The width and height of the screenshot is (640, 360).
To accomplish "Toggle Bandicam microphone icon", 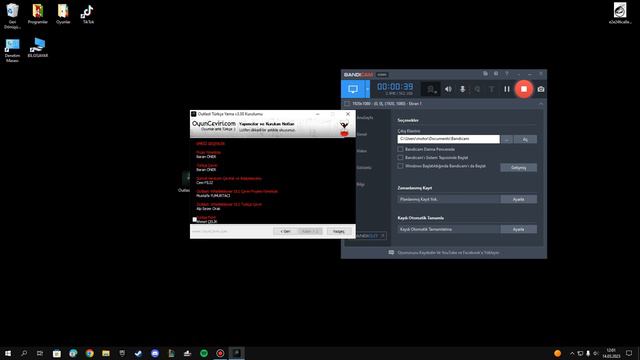I will (x=462, y=89).
